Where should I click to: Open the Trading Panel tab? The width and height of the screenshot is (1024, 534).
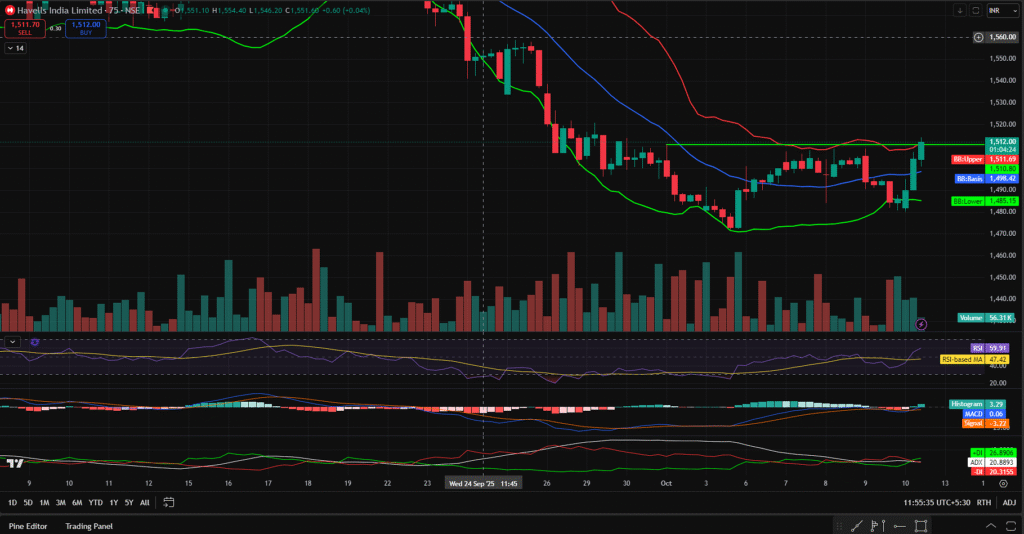(x=89, y=526)
